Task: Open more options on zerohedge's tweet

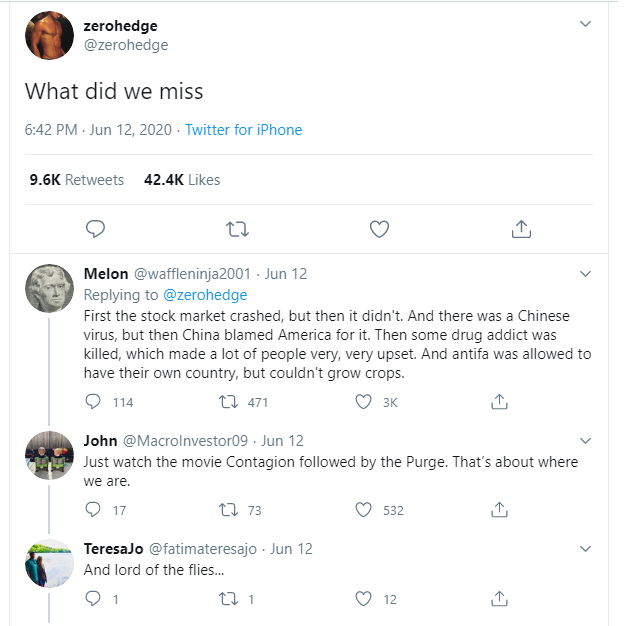Action: pyautogui.click(x=586, y=24)
